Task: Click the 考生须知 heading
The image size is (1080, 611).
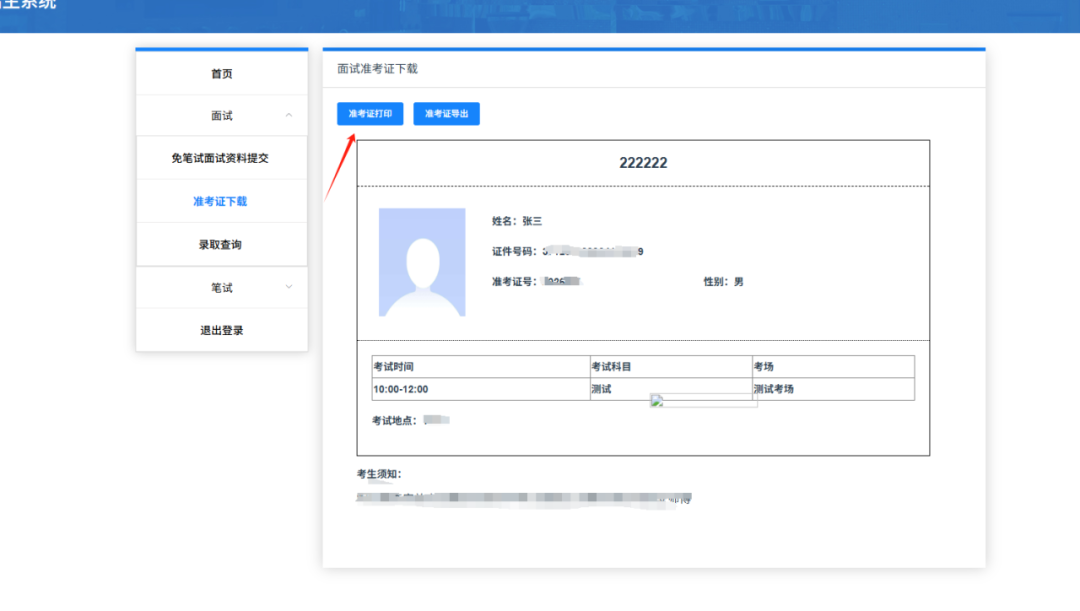Action: pos(379,474)
